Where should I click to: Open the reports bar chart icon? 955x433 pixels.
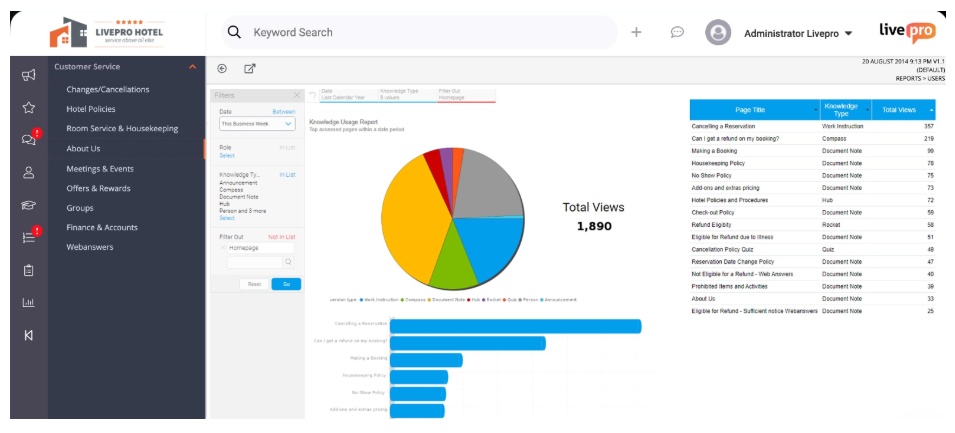pos(29,302)
